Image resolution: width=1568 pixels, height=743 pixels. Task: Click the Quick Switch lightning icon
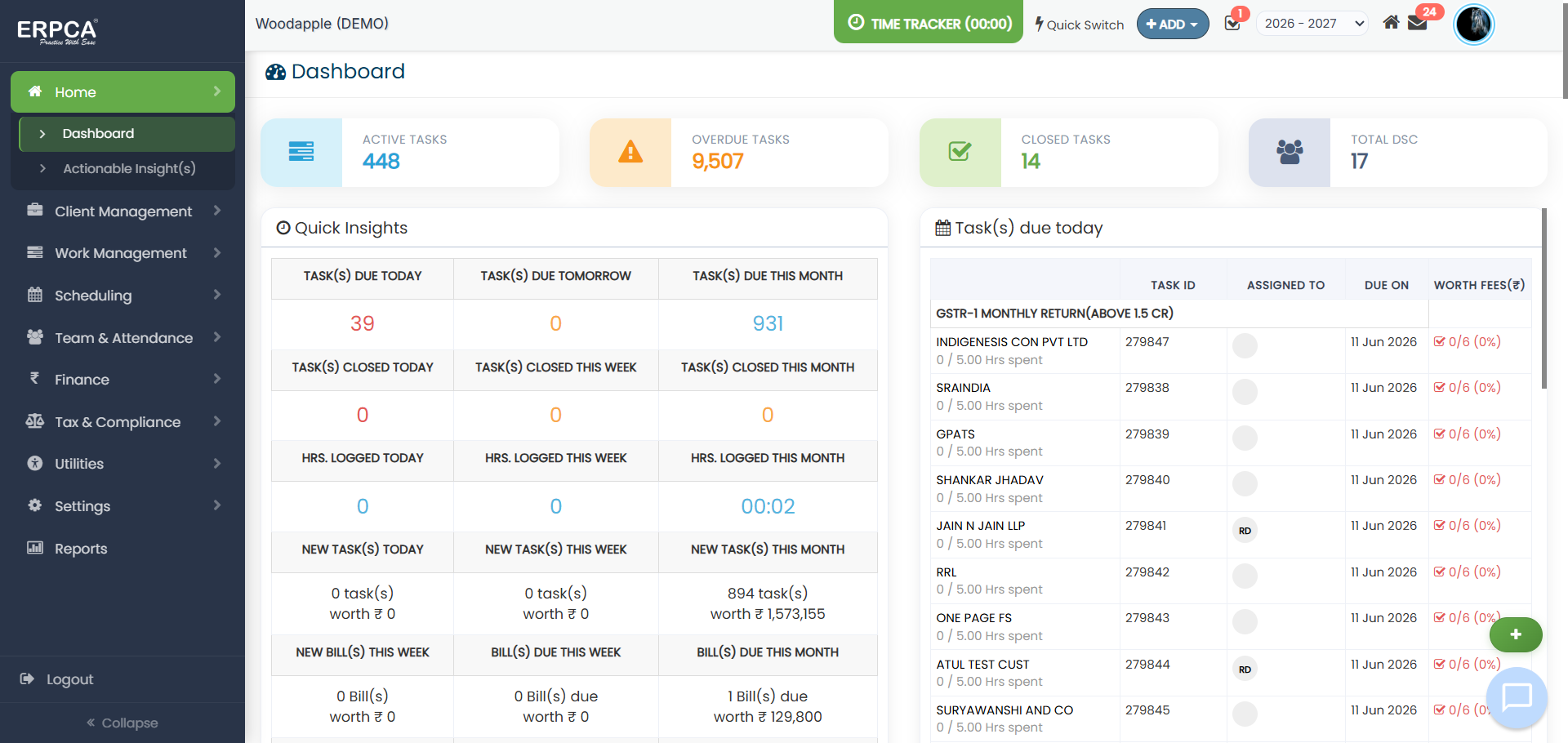click(x=1039, y=24)
